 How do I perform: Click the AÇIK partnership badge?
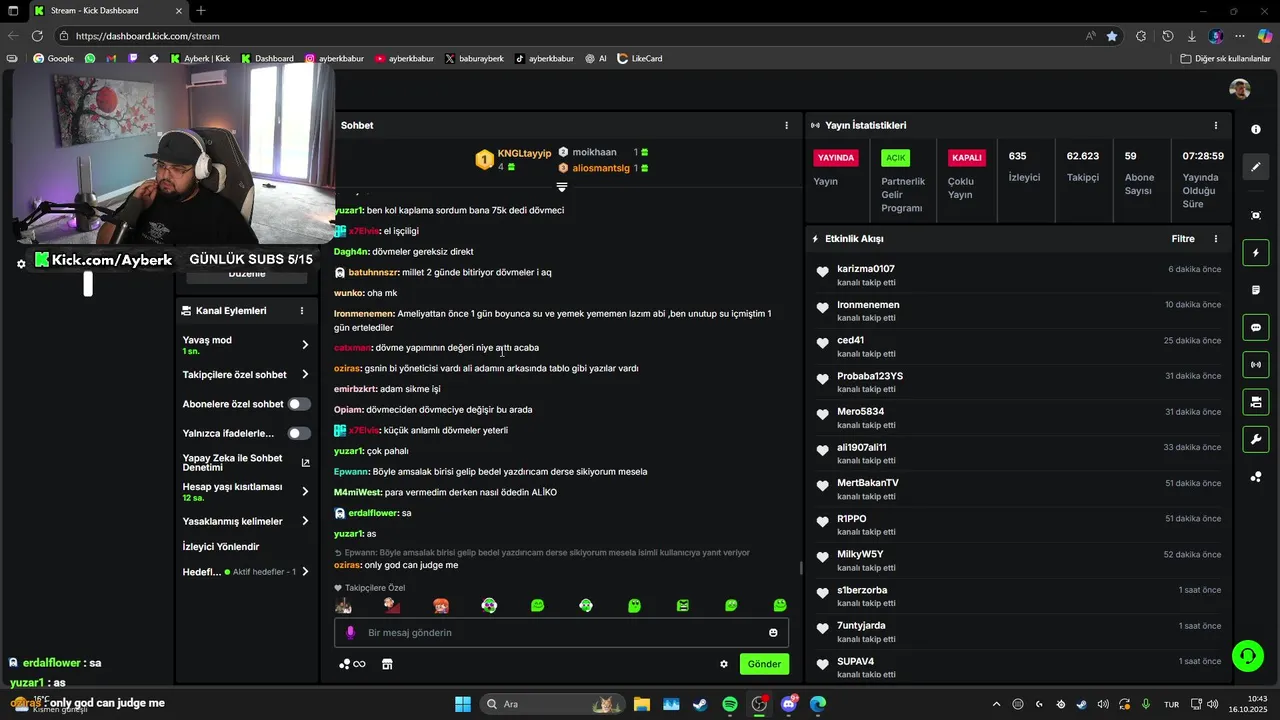tap(895, 158)
